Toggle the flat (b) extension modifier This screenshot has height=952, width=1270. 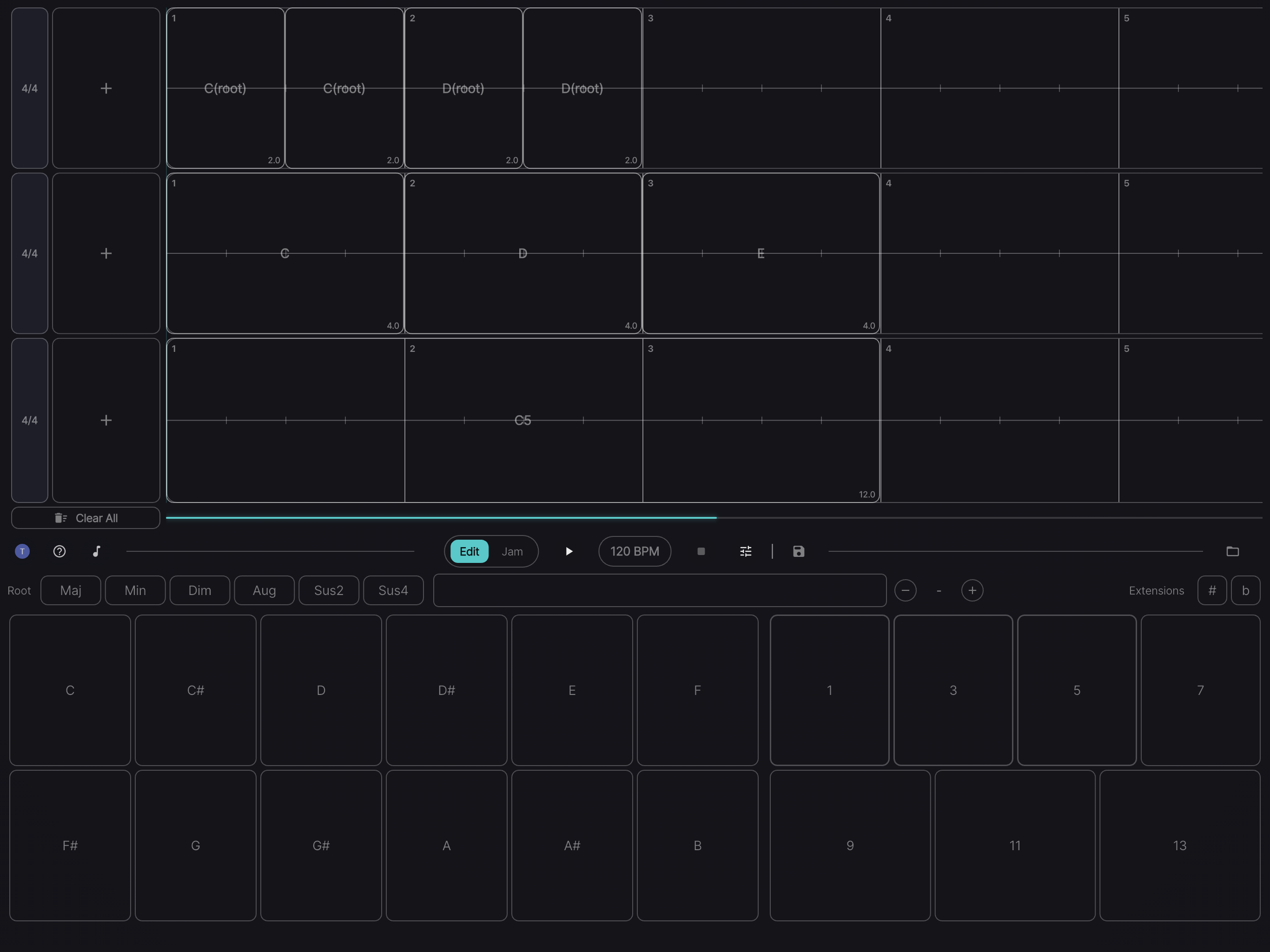point(1245,590)
